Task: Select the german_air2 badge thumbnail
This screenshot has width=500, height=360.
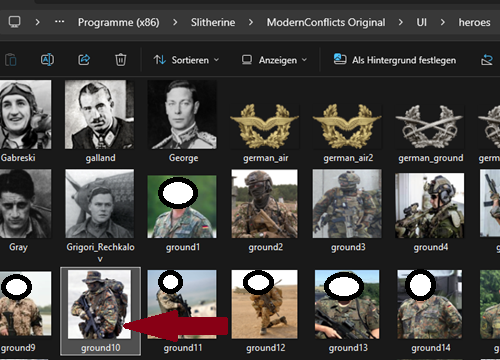Action: pyautogui.click(x=347, y=126)
